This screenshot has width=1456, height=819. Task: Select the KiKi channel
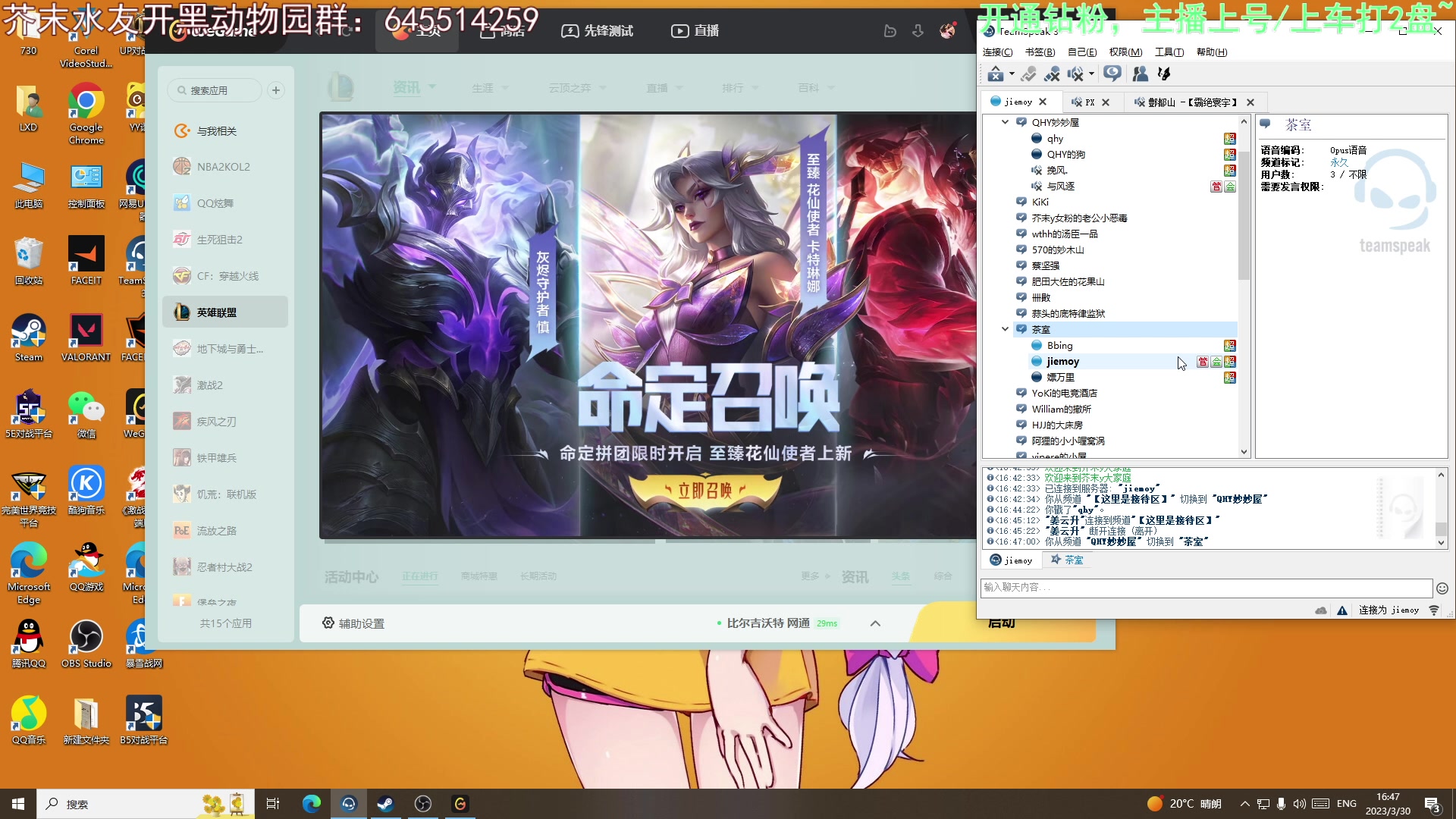[1040, 202]
